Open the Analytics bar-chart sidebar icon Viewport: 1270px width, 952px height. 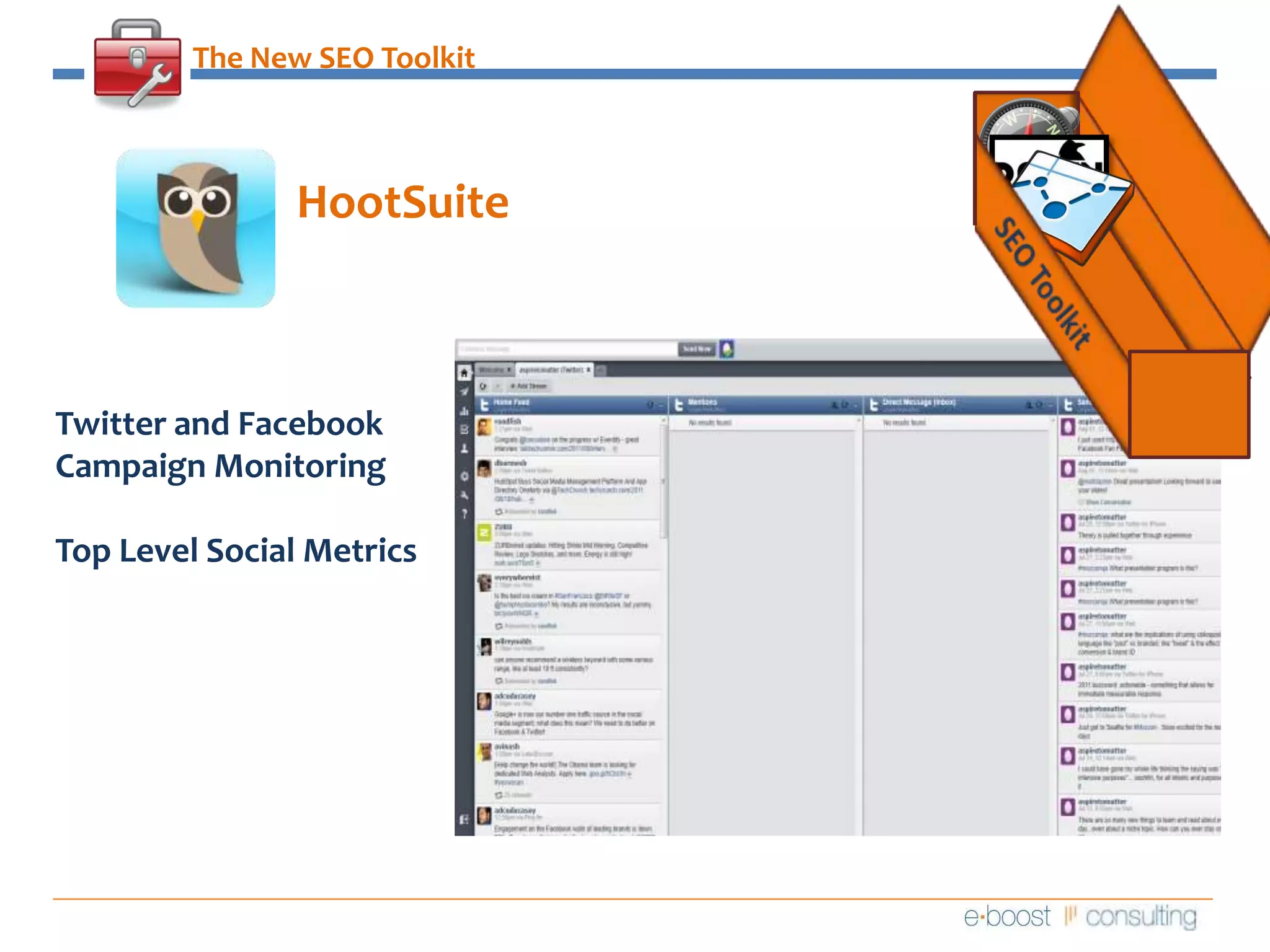click(464, 410)
